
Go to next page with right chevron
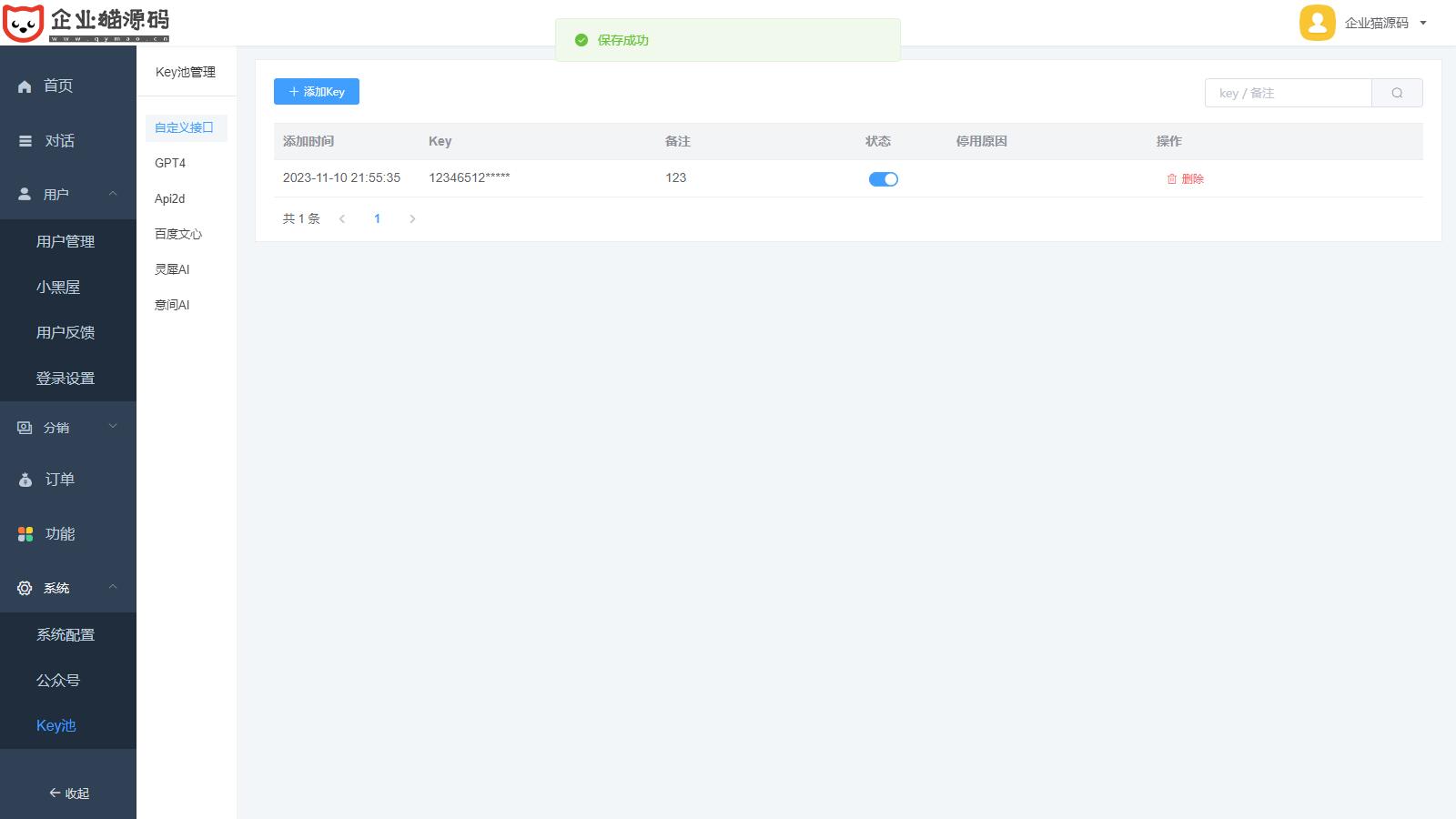(x=412, y=219)
